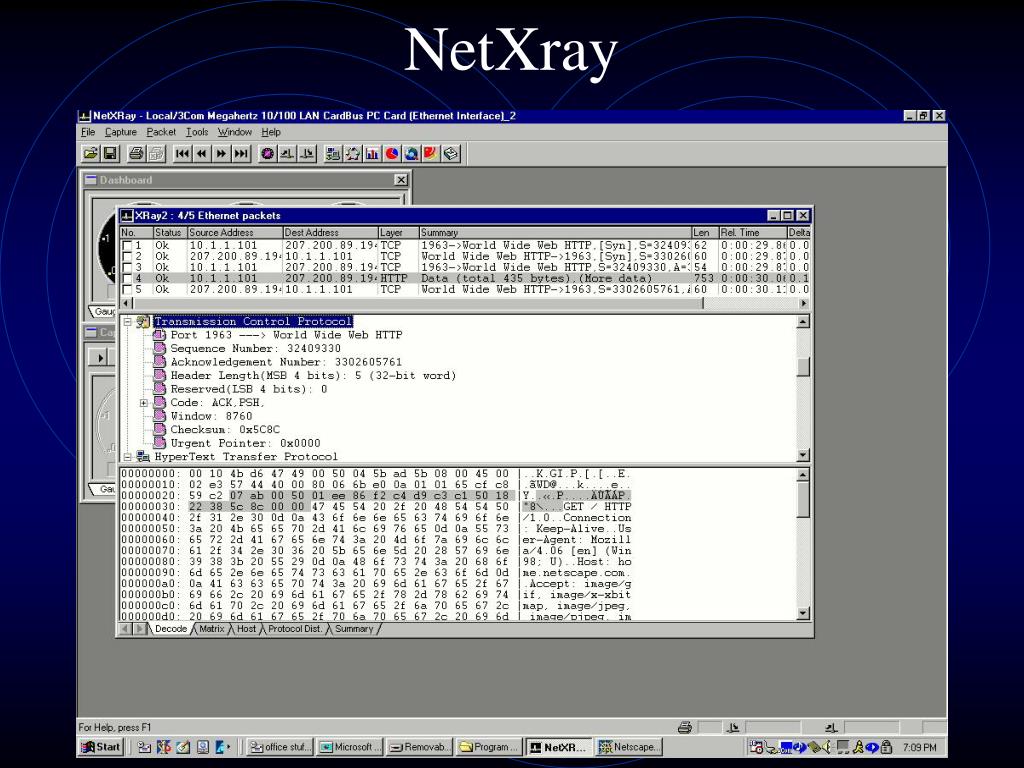The image size is (1024, 768).
Task: Click the Urgent Pointer field icon
Action: click(159, 443)
